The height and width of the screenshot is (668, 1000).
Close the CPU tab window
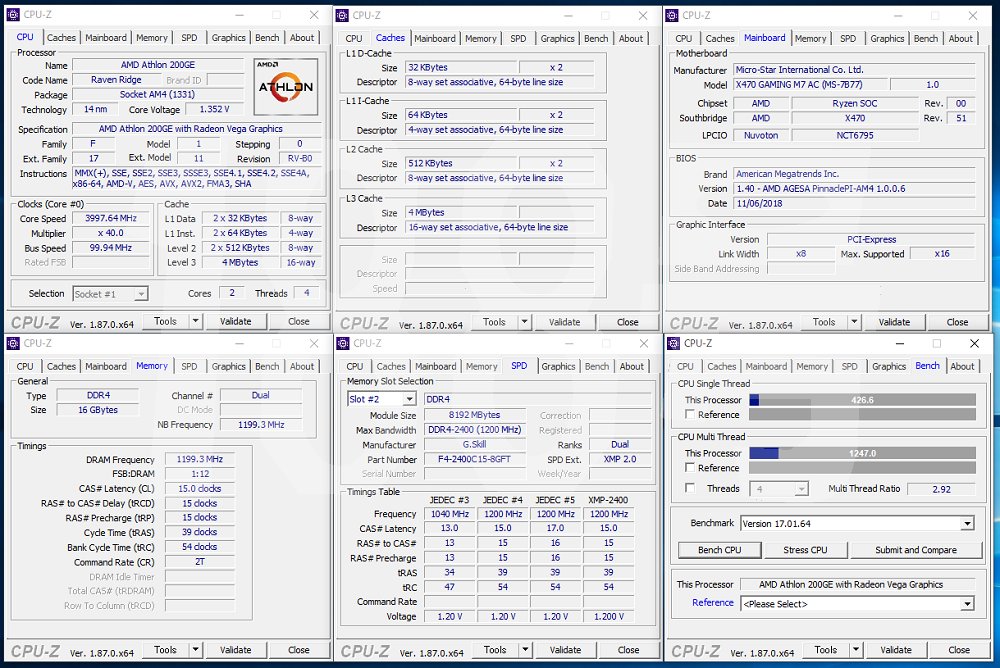314,15
